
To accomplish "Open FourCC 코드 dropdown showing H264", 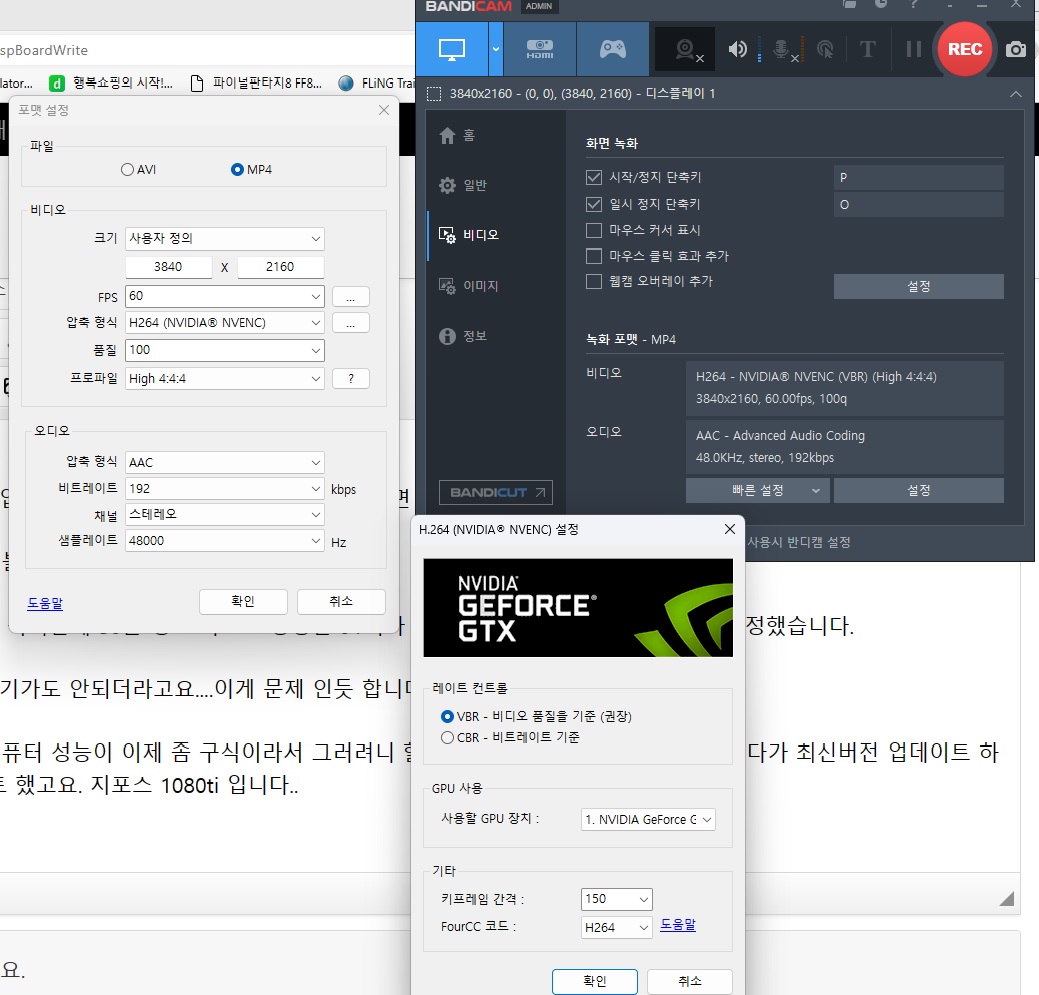I will 617,927.
